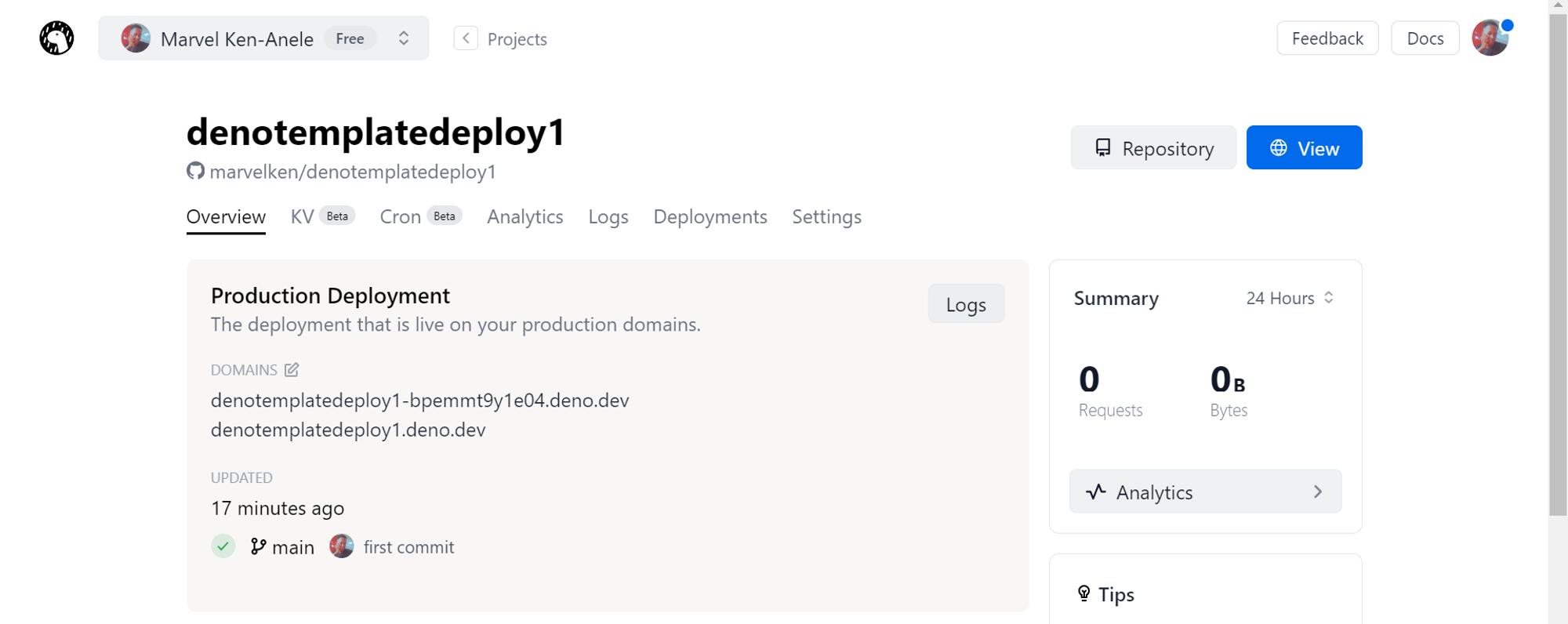
Task: Click the GitHub icon by marvelken/denotemplatedeploy1
Action: point(195,171)
